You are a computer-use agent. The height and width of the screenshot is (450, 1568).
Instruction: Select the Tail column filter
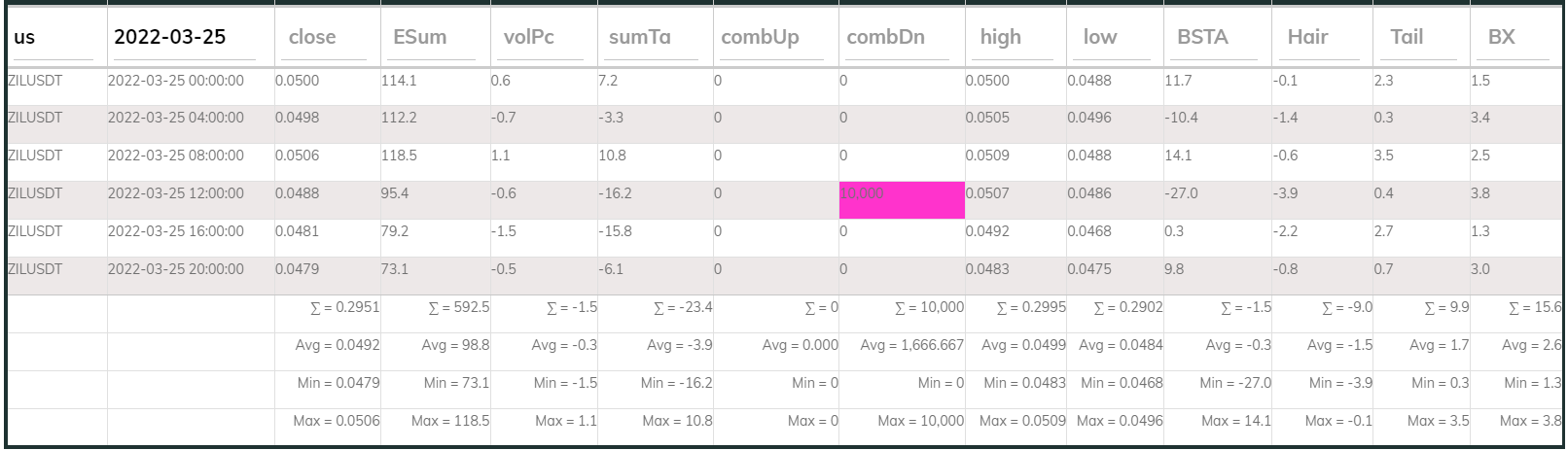click(1421, 38)
